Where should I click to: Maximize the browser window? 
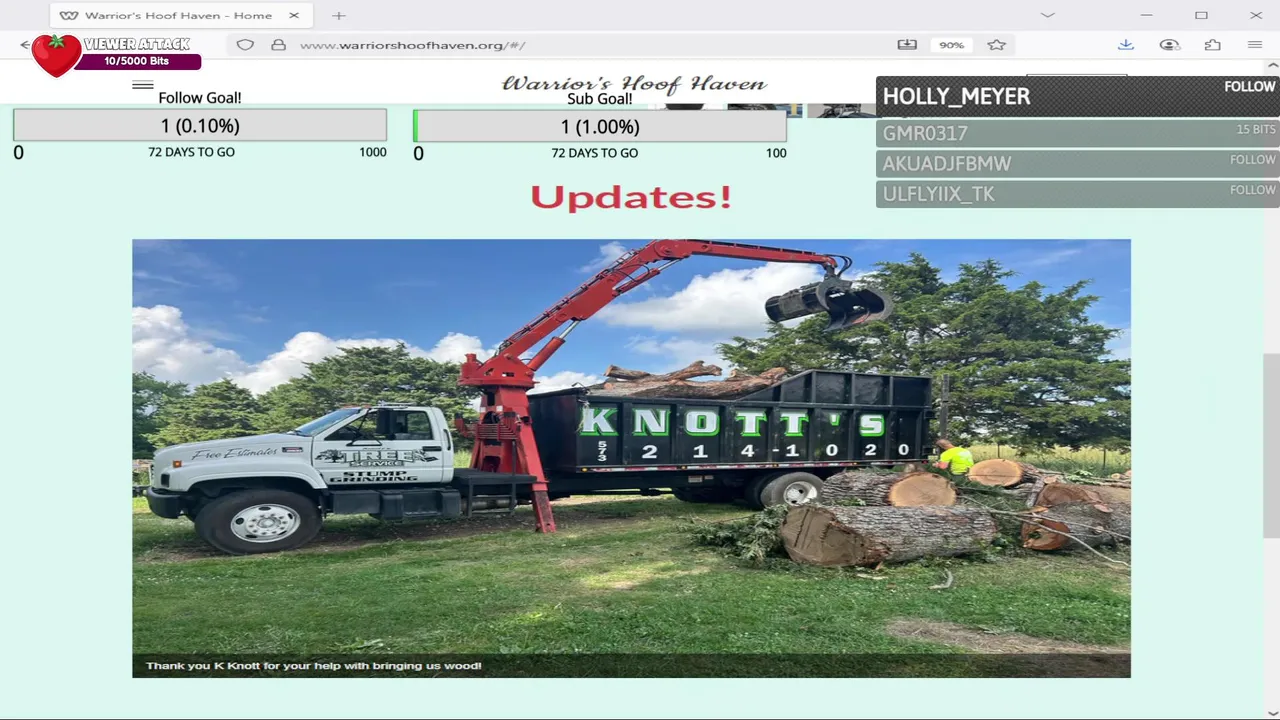click(1201, 15)
